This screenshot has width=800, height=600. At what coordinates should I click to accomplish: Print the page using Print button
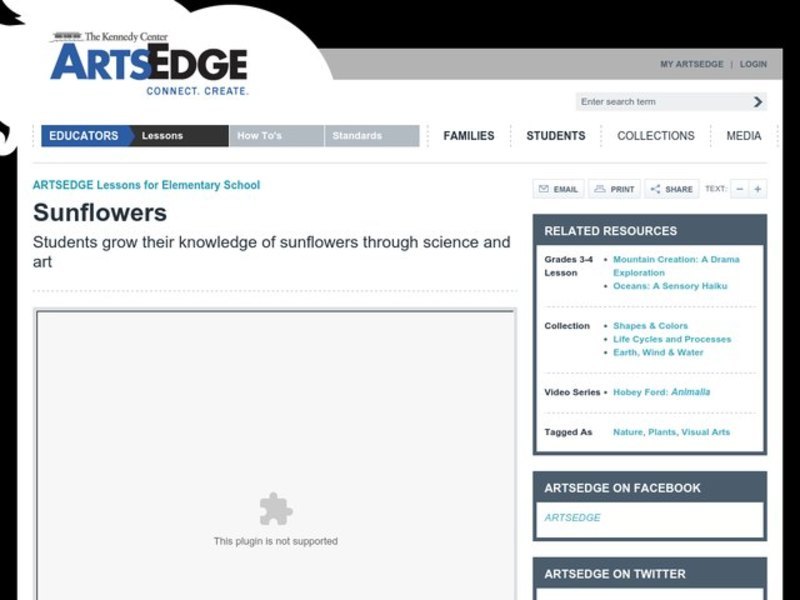614,189
